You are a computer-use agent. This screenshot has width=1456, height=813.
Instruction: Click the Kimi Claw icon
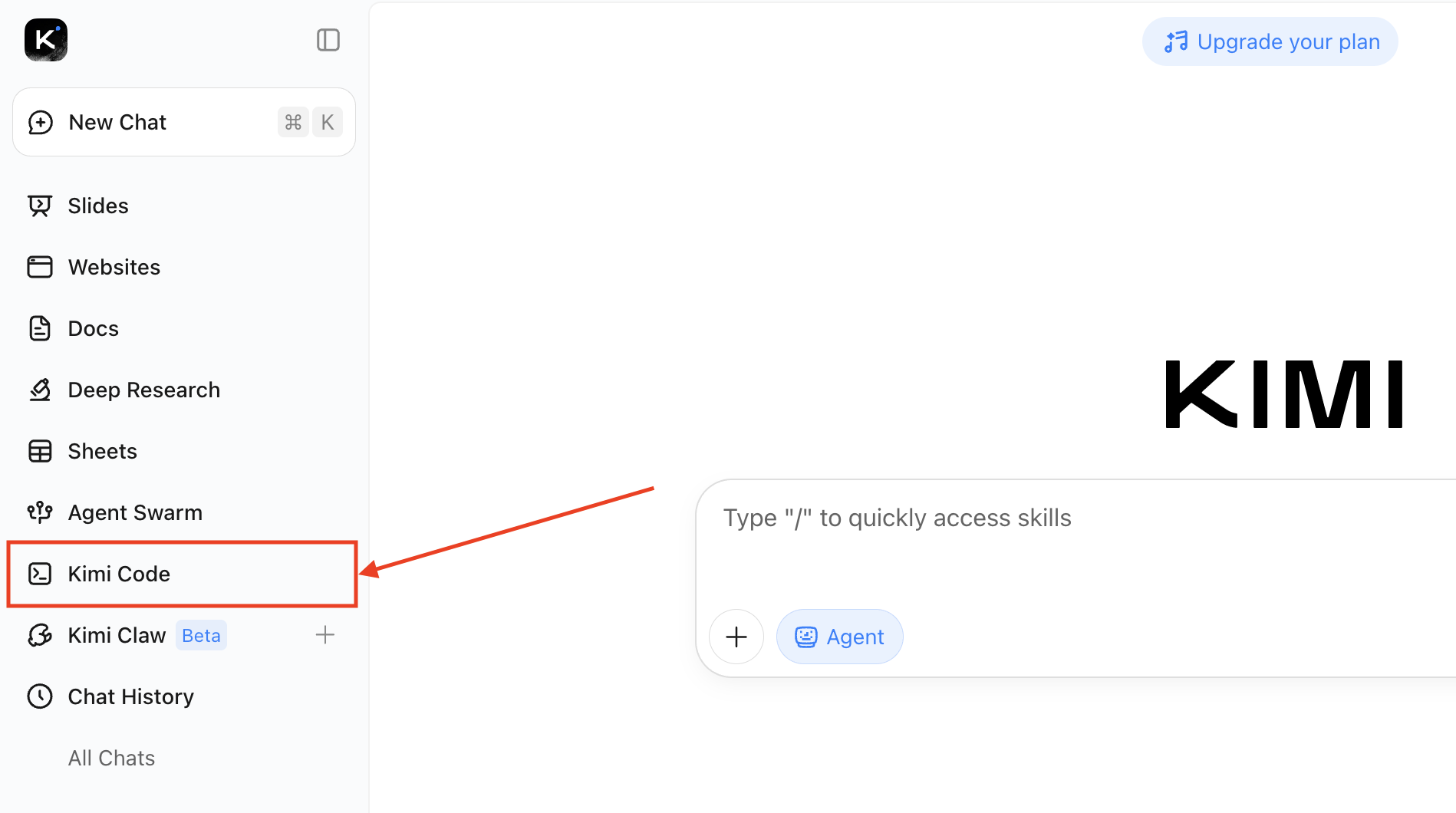[x=40, y=635]
